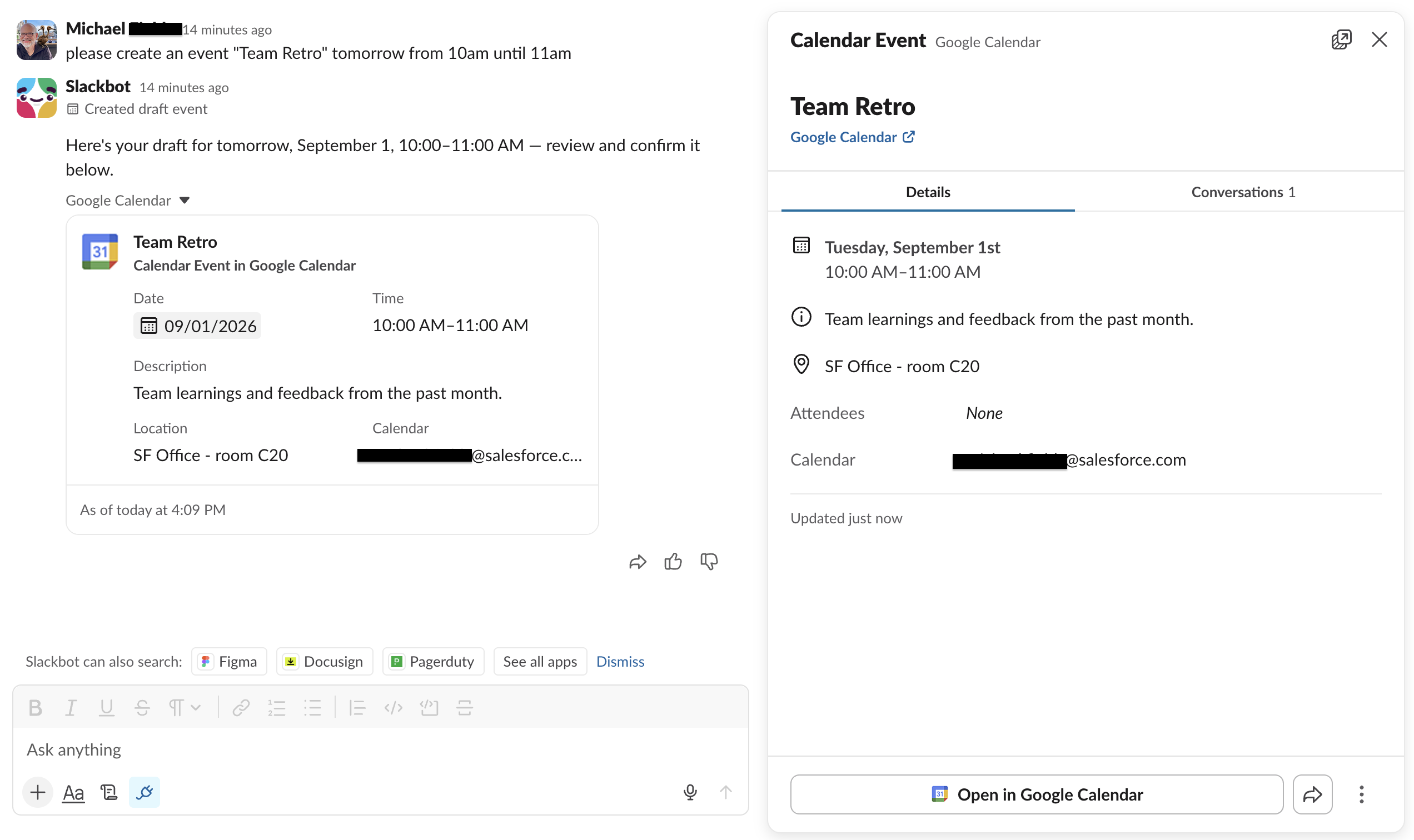The width and height of the screenshot is (1414, 840).
Task: Apply bulleted list formatting
Action: click(x=312, y=708)
